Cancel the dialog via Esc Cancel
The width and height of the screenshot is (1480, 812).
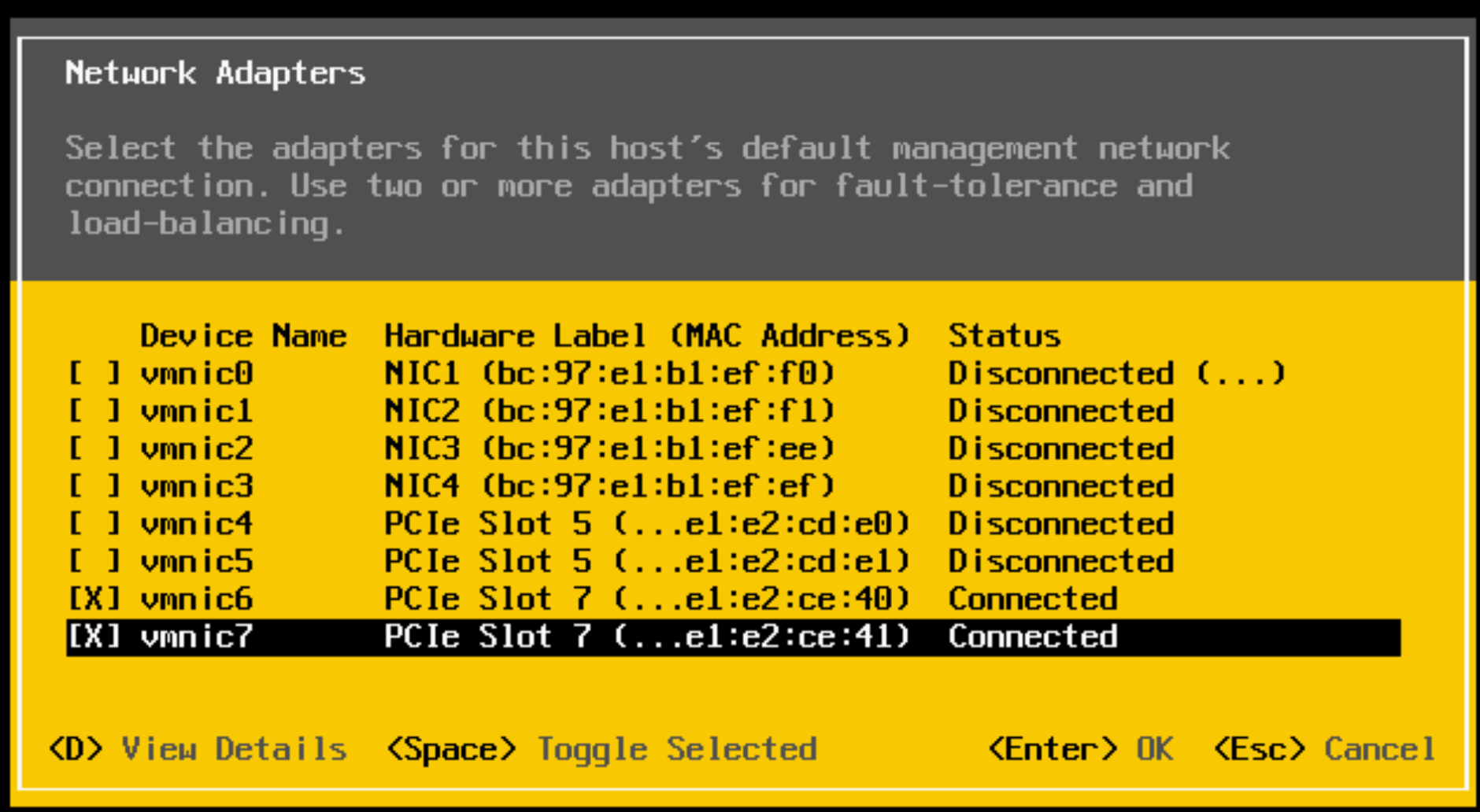coord(1326,749)
